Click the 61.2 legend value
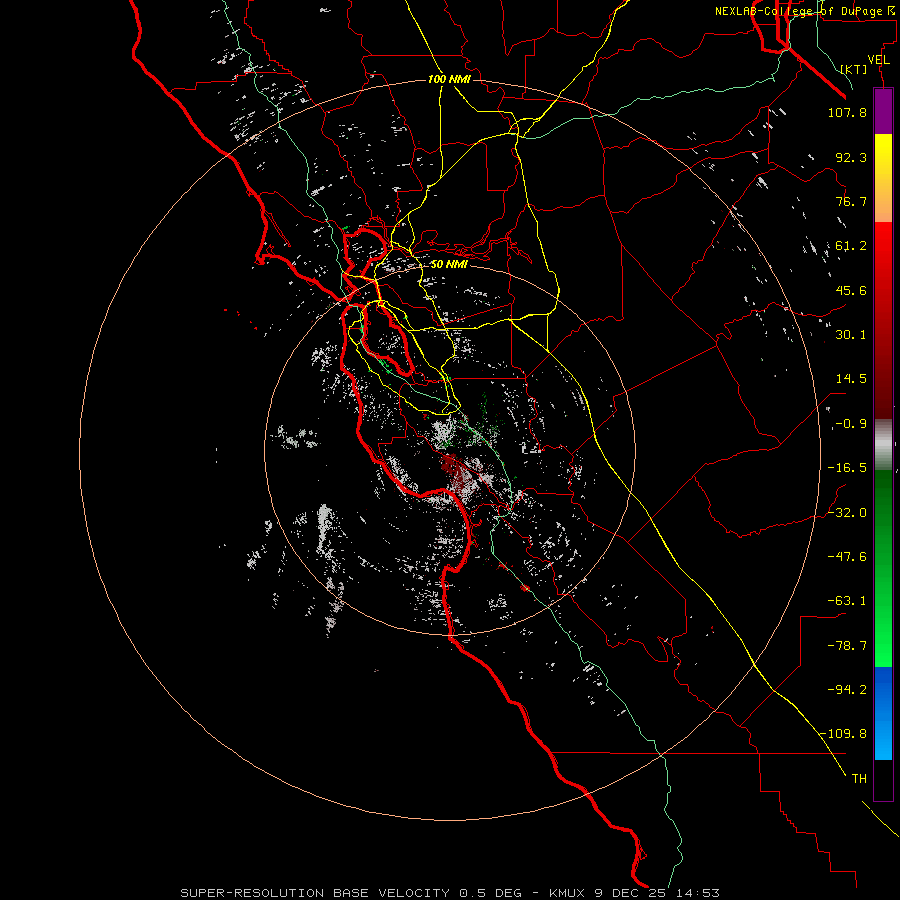900x900 pixels. point(851,246)
